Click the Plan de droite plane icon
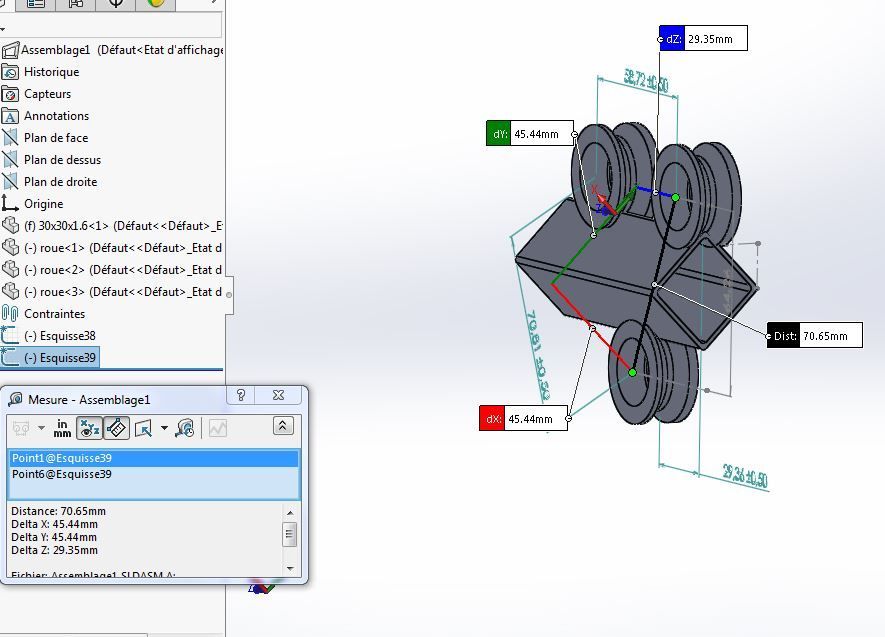Image resolution: width=885 pixels, height=637 pixels. pyautogui.click(x=10, y=182)
